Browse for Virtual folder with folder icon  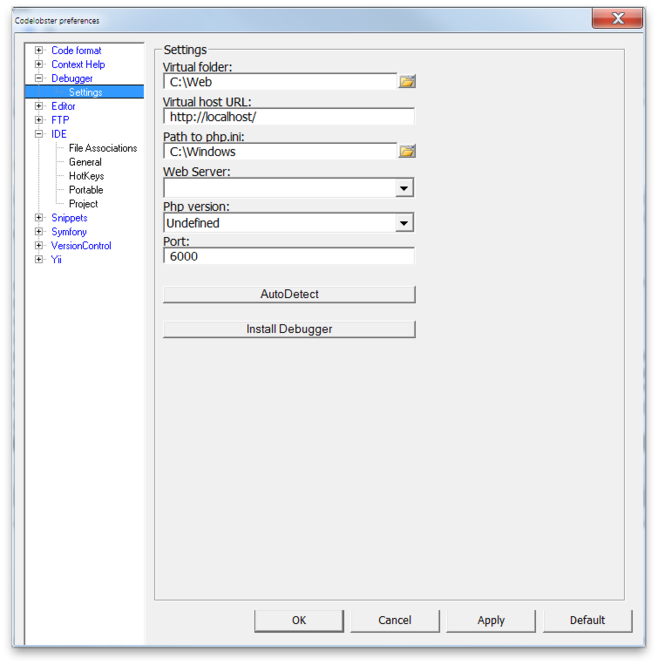(x=407, y=81)
